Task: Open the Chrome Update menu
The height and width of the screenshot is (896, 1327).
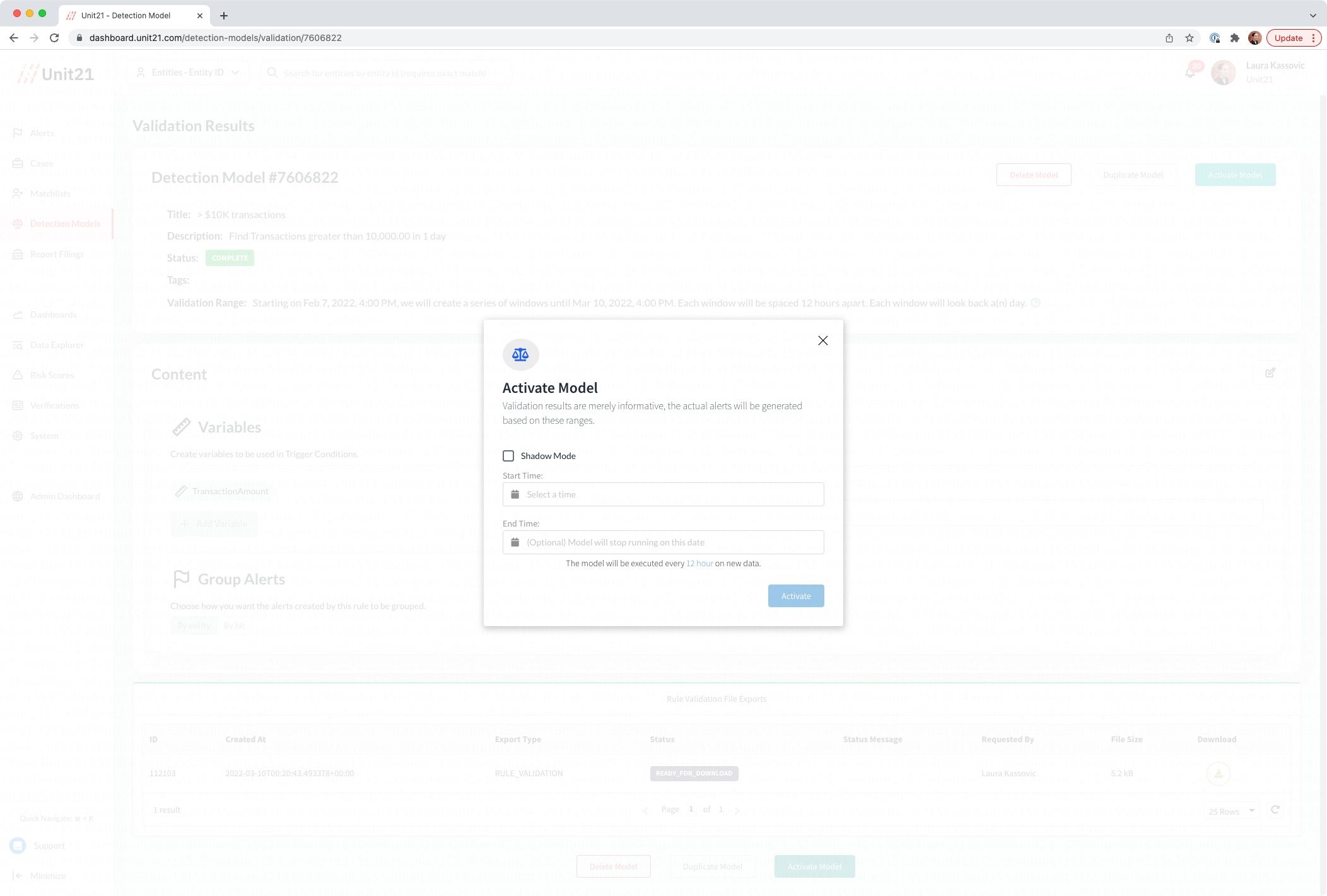Action: tap(1293, 38)
